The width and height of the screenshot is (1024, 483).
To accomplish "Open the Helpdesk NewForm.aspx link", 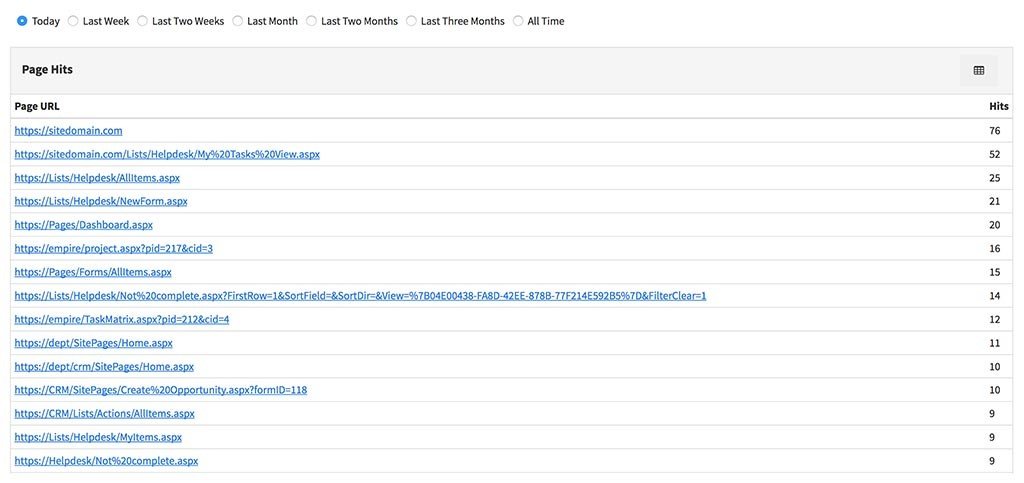I will 101,201.
